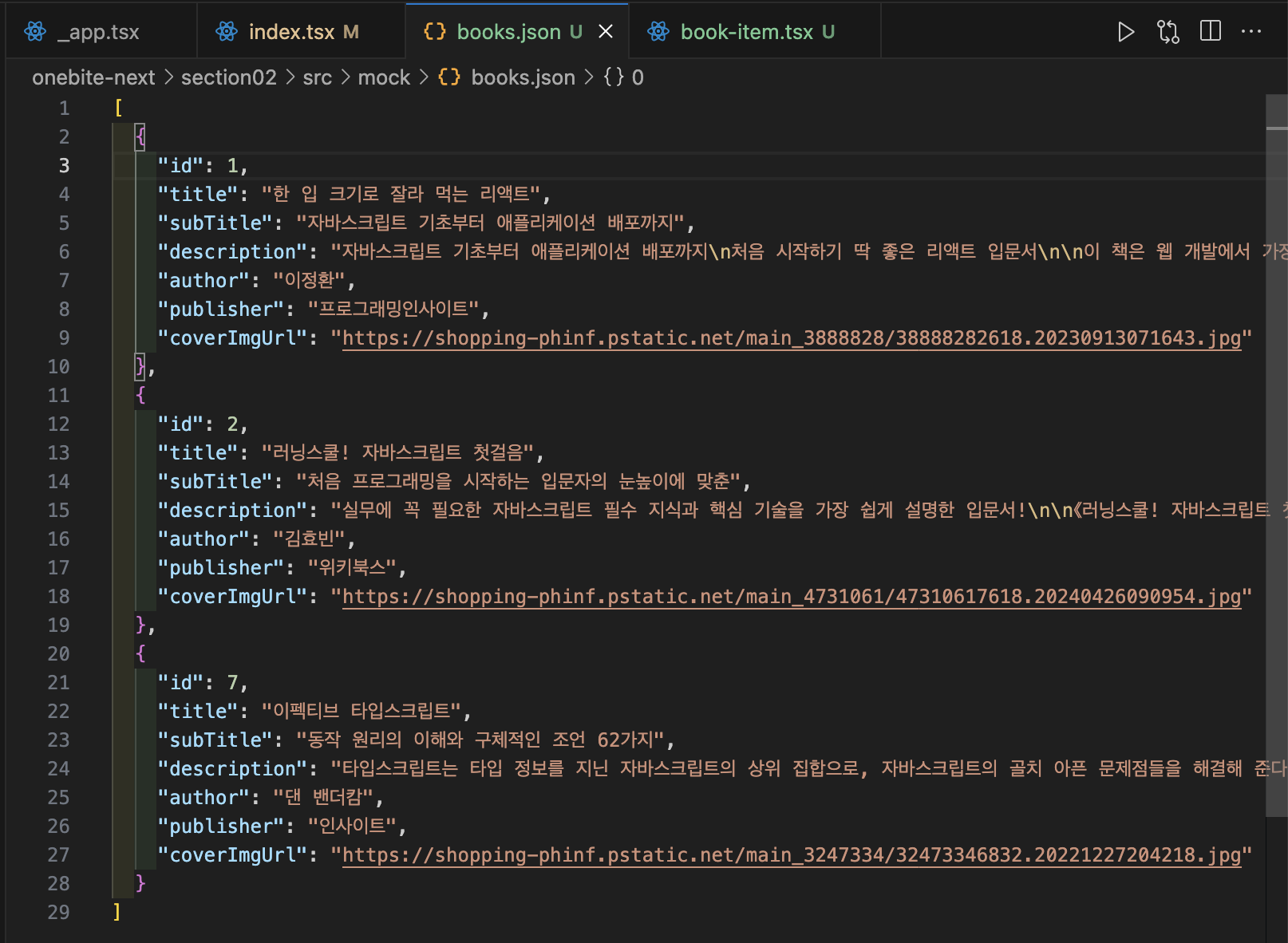The image size is (1288, 943).
Task: Click subTitle "동작 원리의 이해와 구체적인 조언 62가지"
Action: [x=480, y=740]
